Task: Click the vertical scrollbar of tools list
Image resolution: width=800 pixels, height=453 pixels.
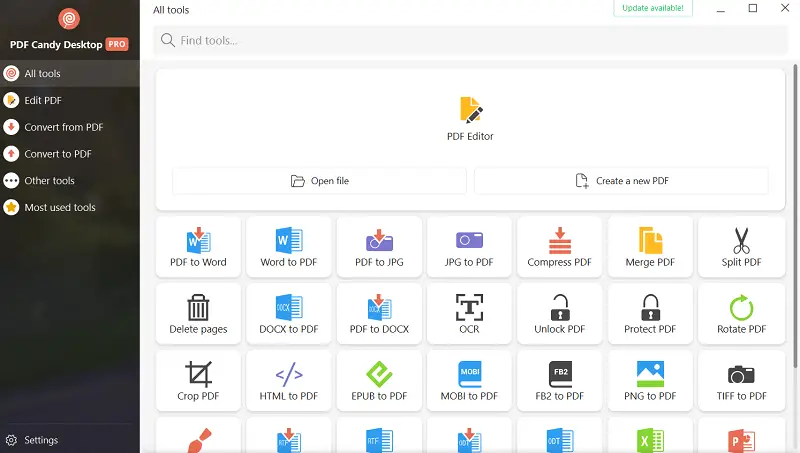Action: coord(795,215)
